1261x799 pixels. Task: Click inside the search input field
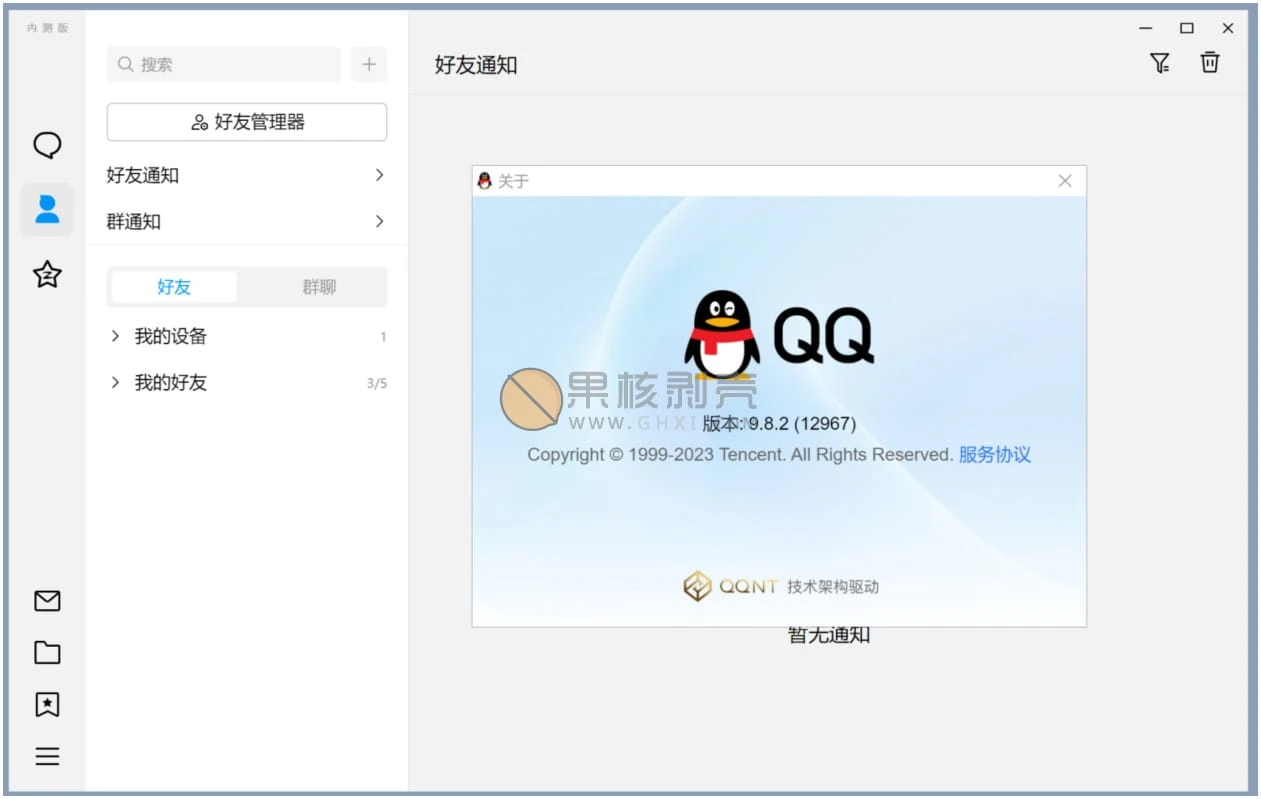tap(222, 64)
